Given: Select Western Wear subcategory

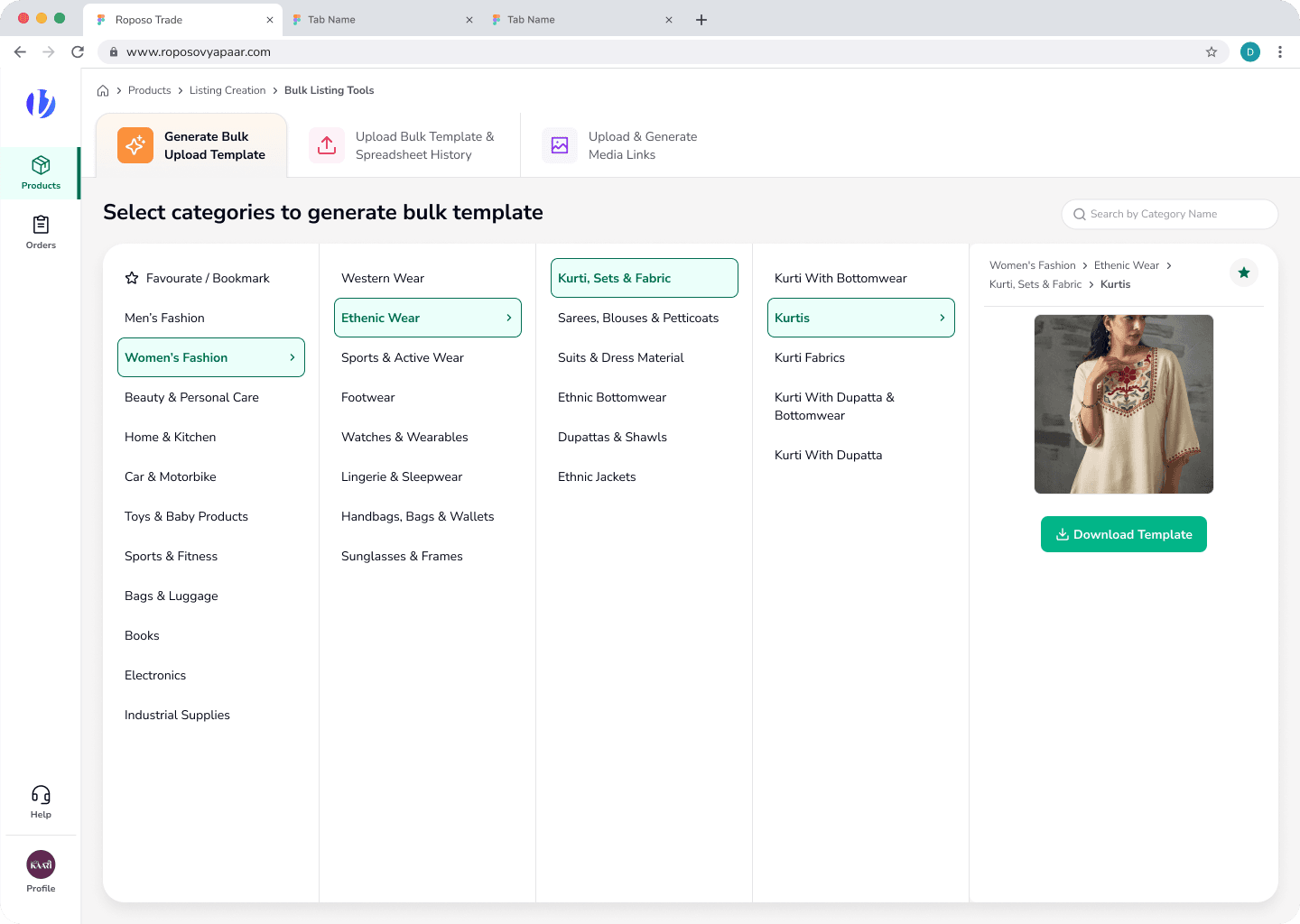Looking at the screenshot, I should [x=428, y=278].
